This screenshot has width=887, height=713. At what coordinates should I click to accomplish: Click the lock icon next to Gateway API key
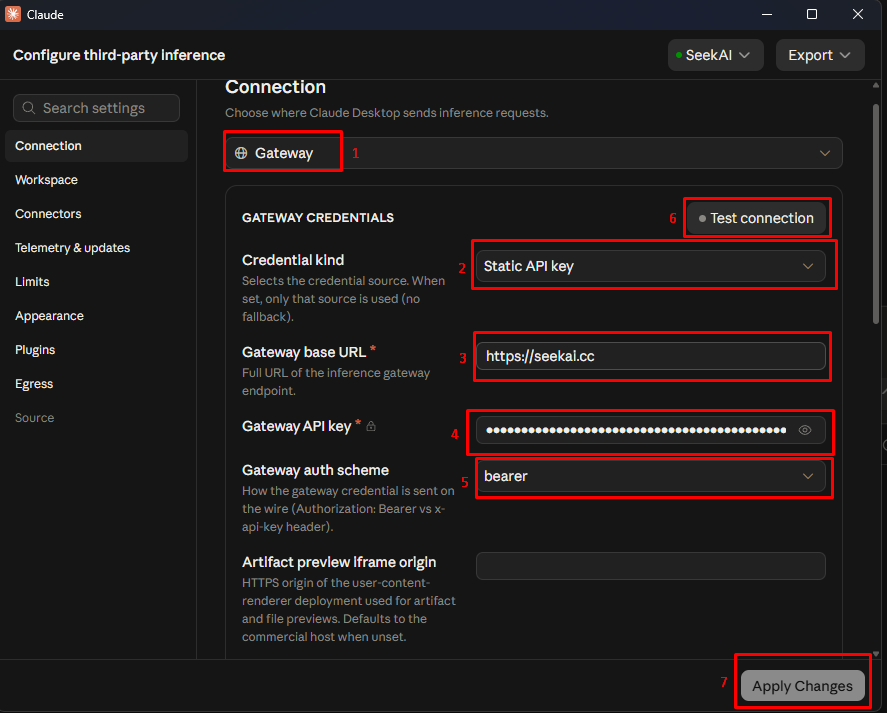tap(371, 426)
